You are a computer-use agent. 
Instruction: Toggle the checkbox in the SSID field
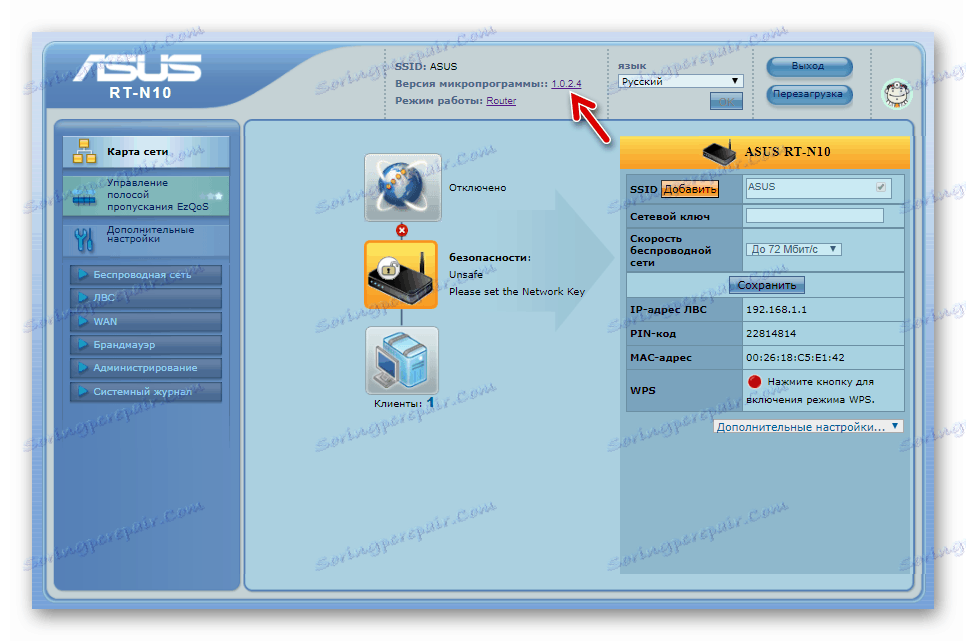tap(881, 187)
